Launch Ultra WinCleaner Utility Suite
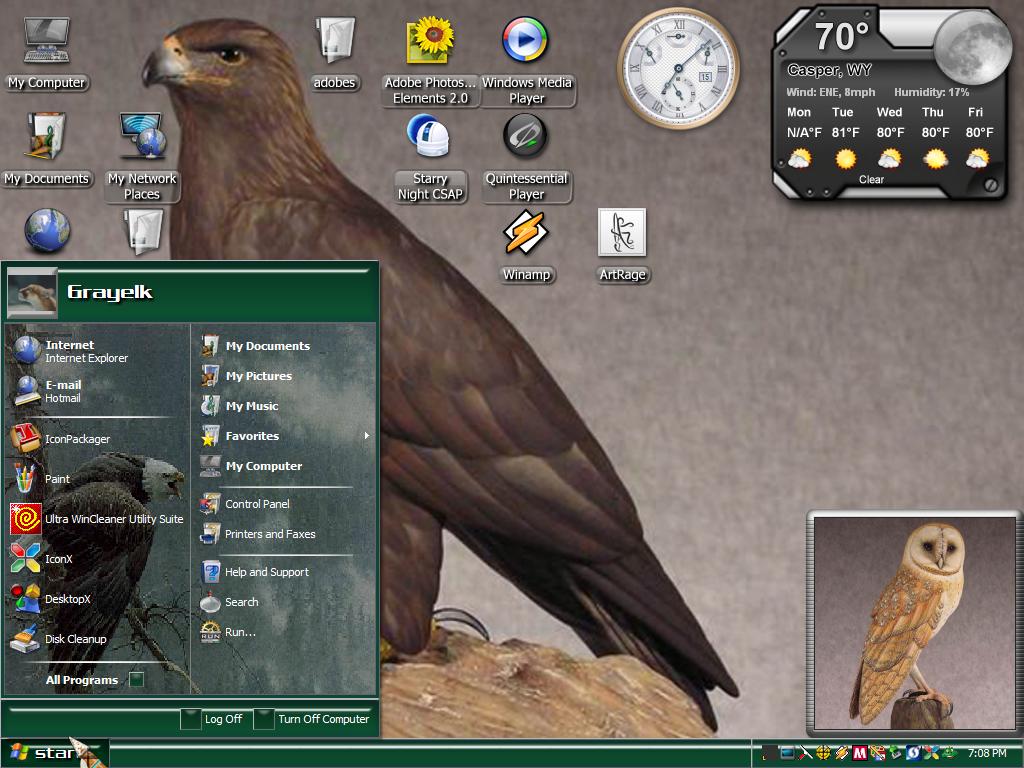Viewport: 1024px width, 768px height. 97,519
